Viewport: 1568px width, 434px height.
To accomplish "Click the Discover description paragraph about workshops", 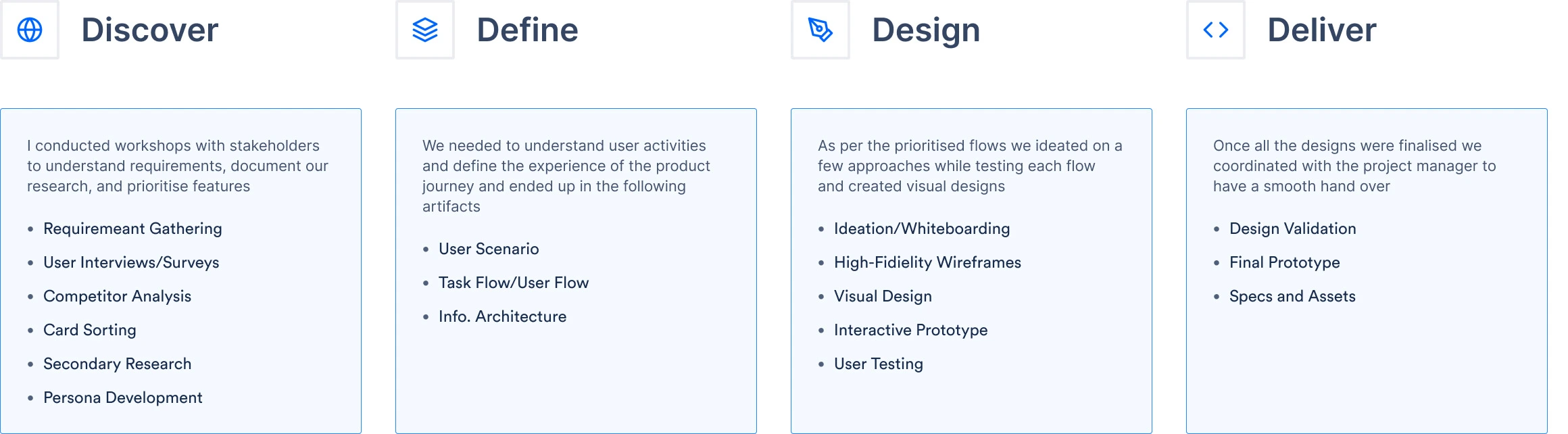I will [177, 166].
